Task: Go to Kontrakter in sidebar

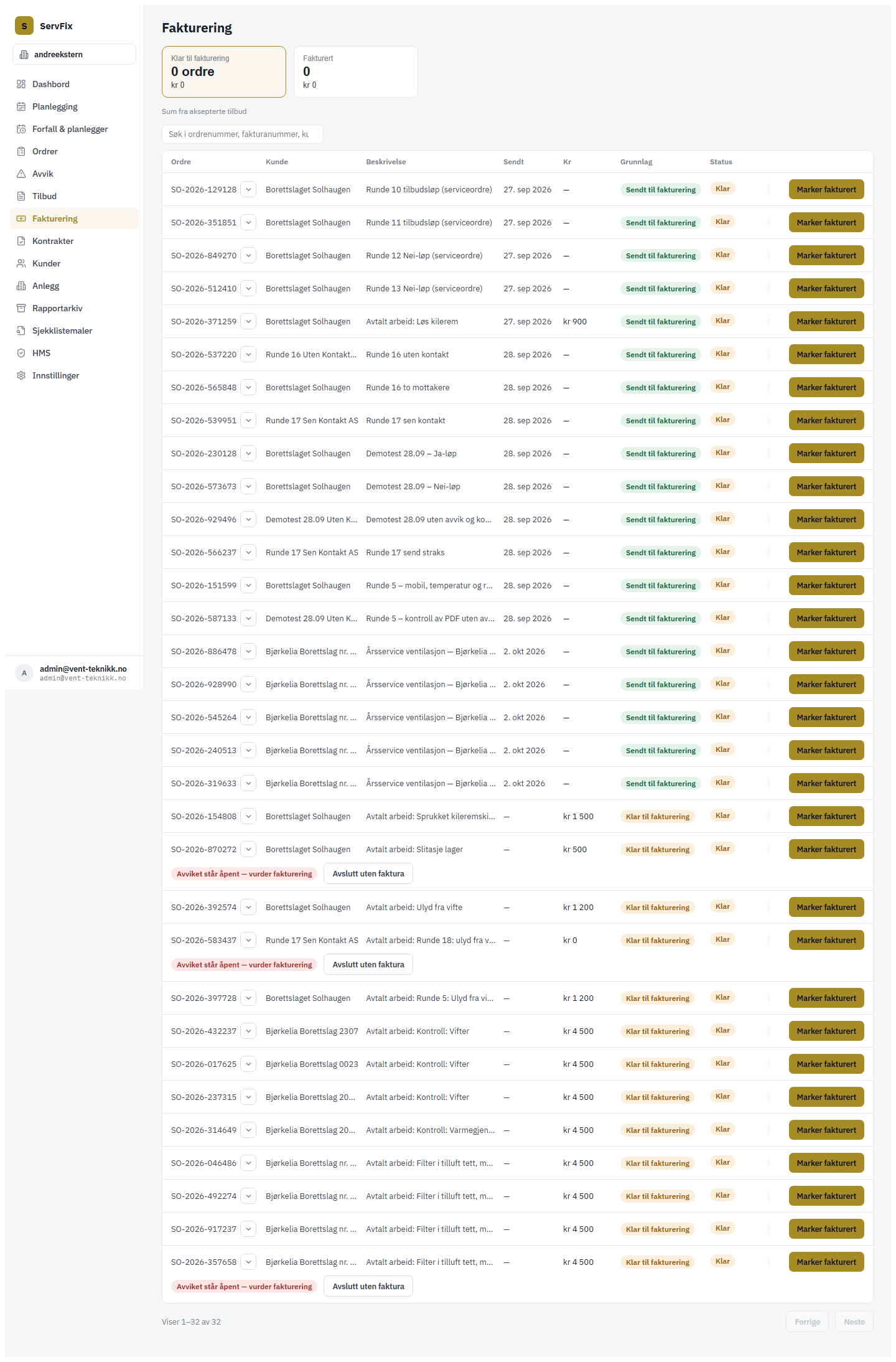Action: (74, 241)
